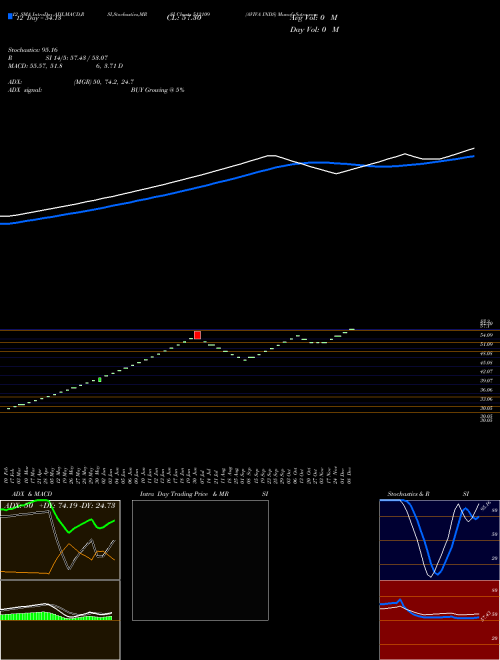
Task: Click the 'Intra Day Trading Price & MR' title
Action: coord(184,494)
